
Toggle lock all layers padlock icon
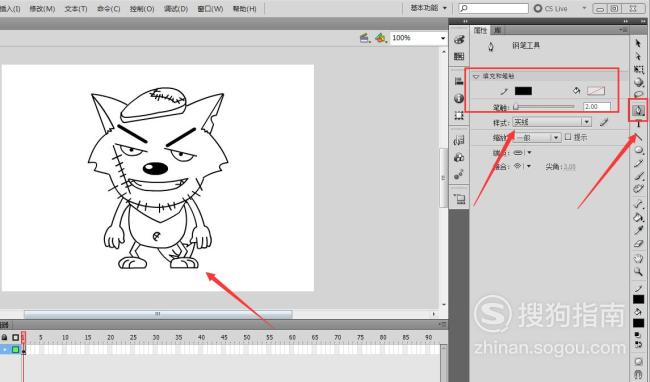click(x=4, y=338)
